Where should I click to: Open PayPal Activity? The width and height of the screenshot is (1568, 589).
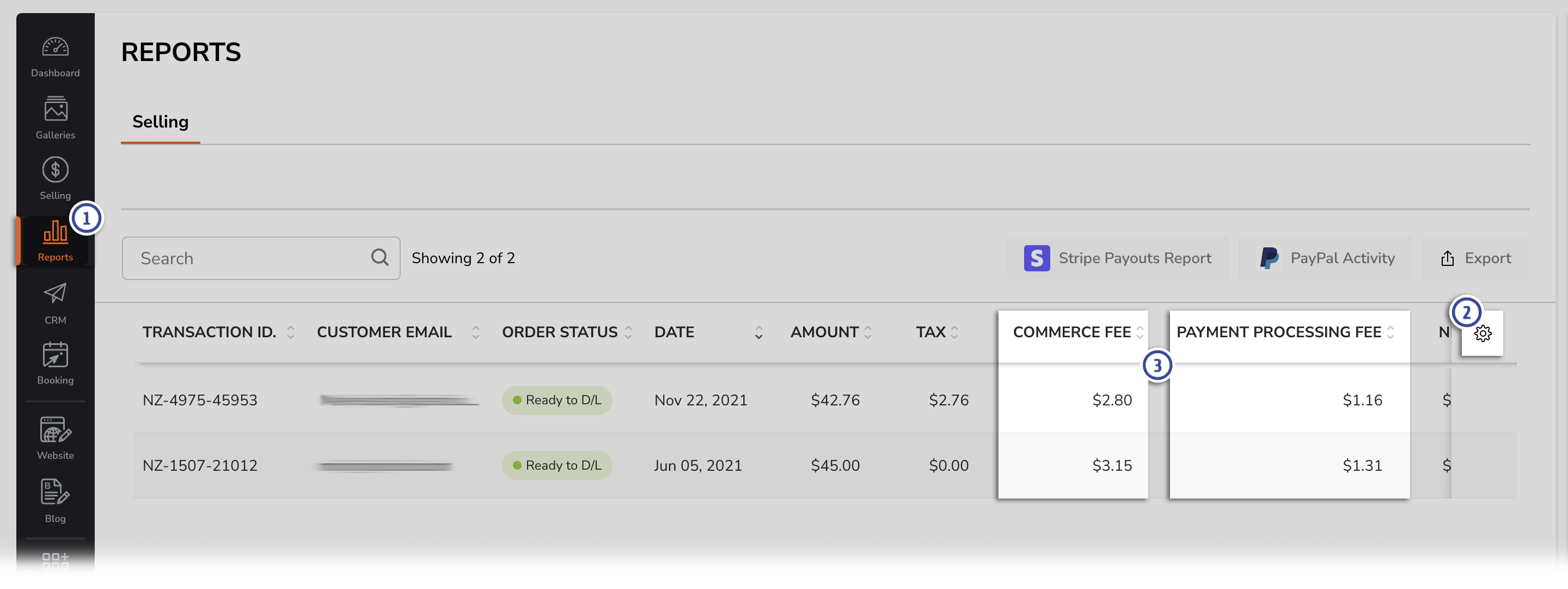[x=1326, y=258]
